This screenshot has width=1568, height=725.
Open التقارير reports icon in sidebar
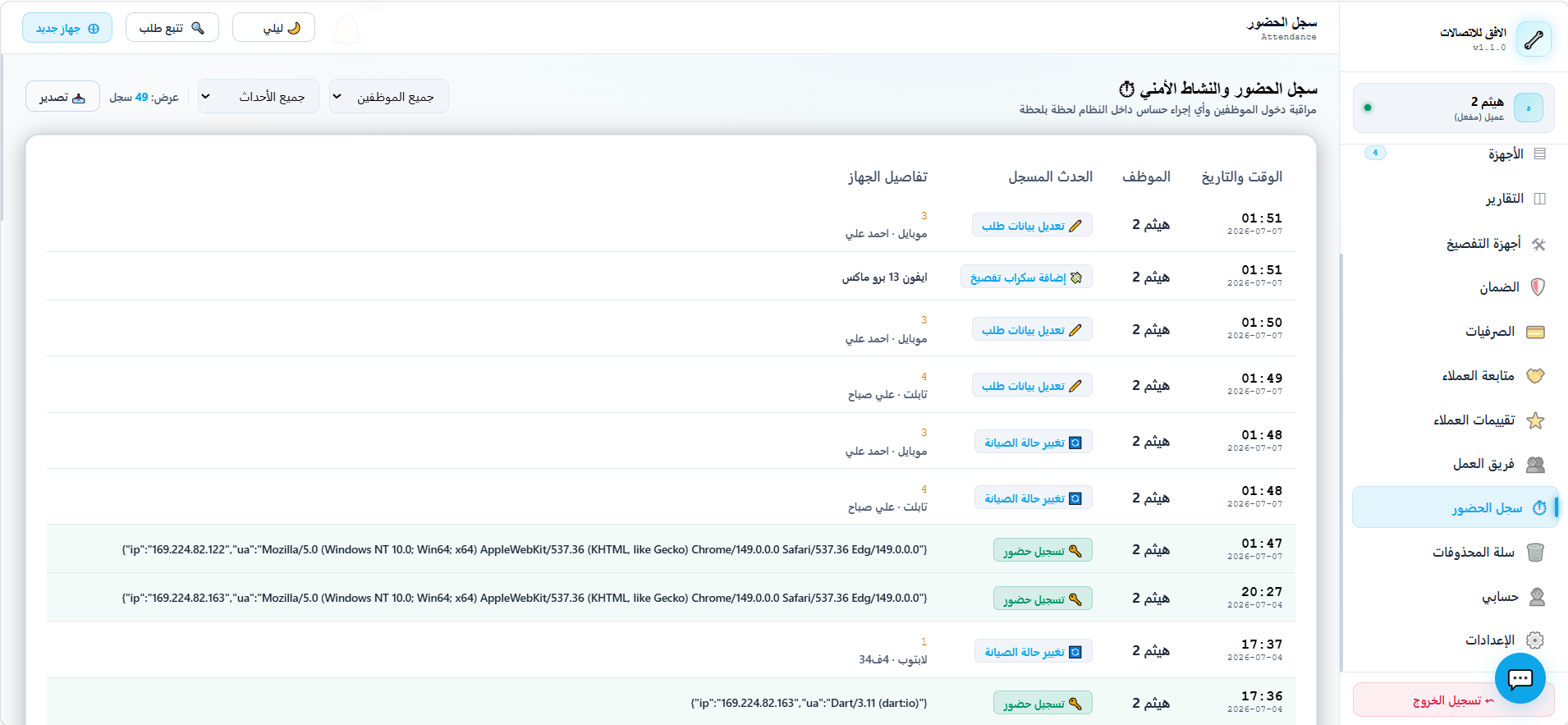1539,199
